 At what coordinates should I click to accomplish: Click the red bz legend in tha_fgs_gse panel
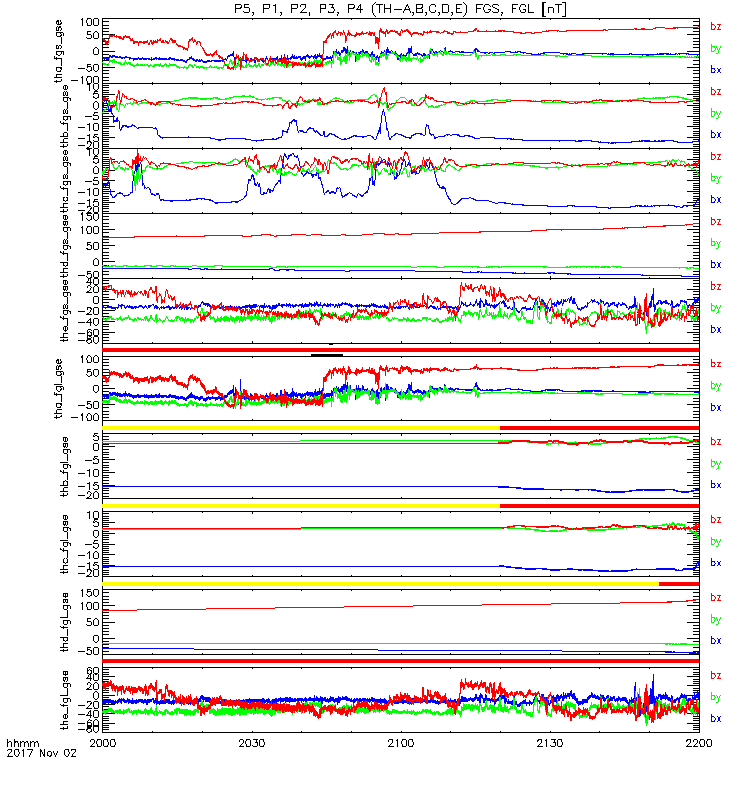pyautogui.click(x=716, y=27)
